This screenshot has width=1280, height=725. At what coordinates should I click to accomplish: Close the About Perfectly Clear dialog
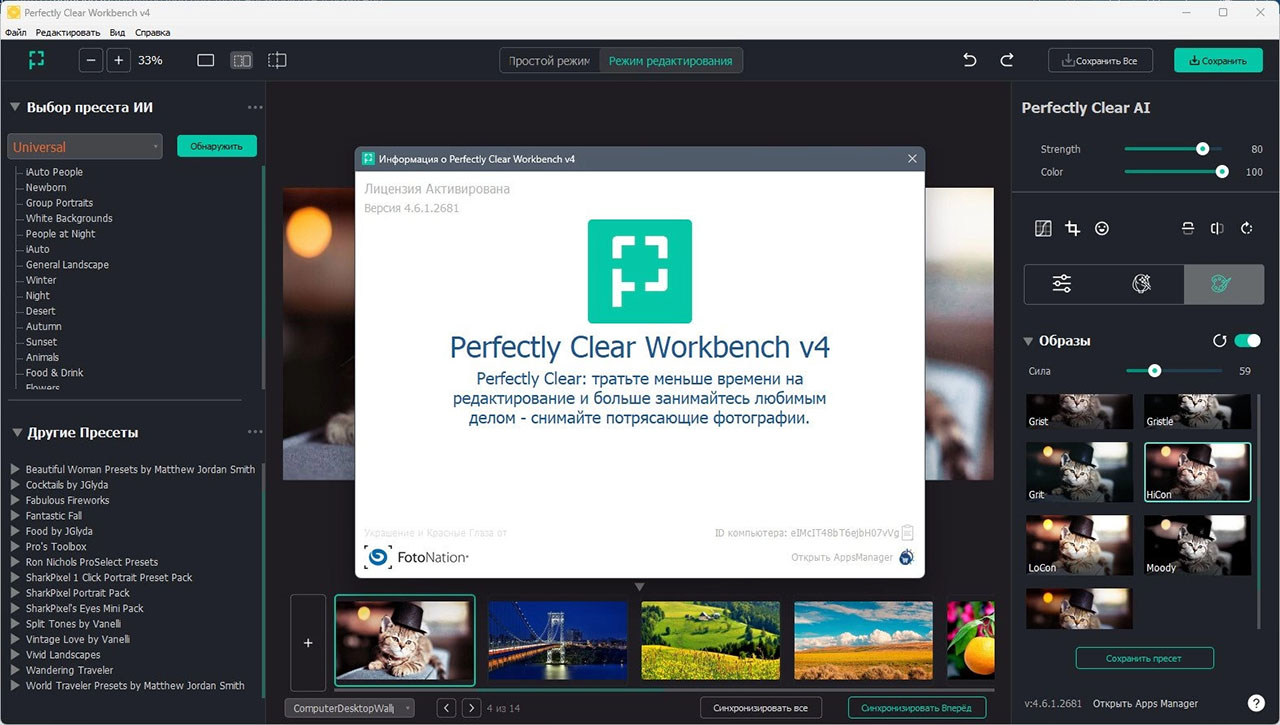click(x=912, y=158)
